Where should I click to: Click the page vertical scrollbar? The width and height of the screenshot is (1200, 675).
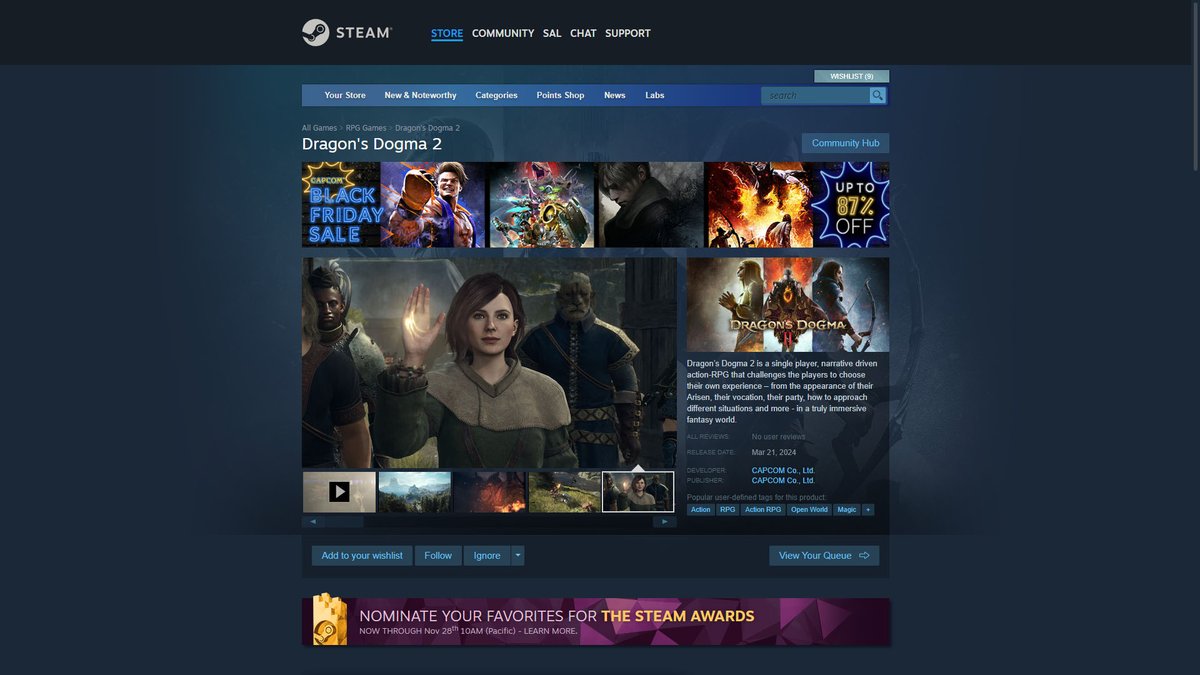click(1194, 85)
